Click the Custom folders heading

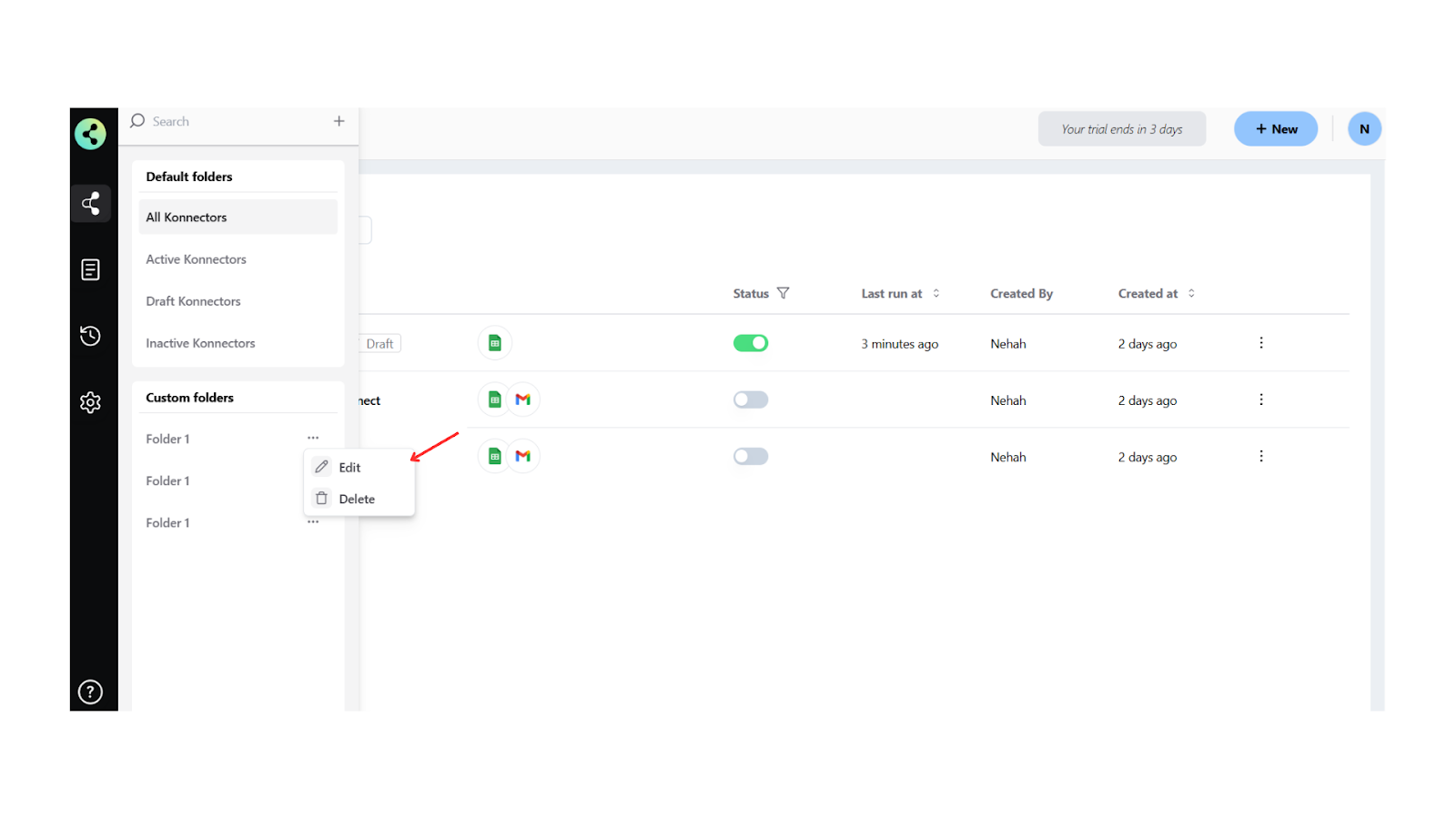pos(190,398)
